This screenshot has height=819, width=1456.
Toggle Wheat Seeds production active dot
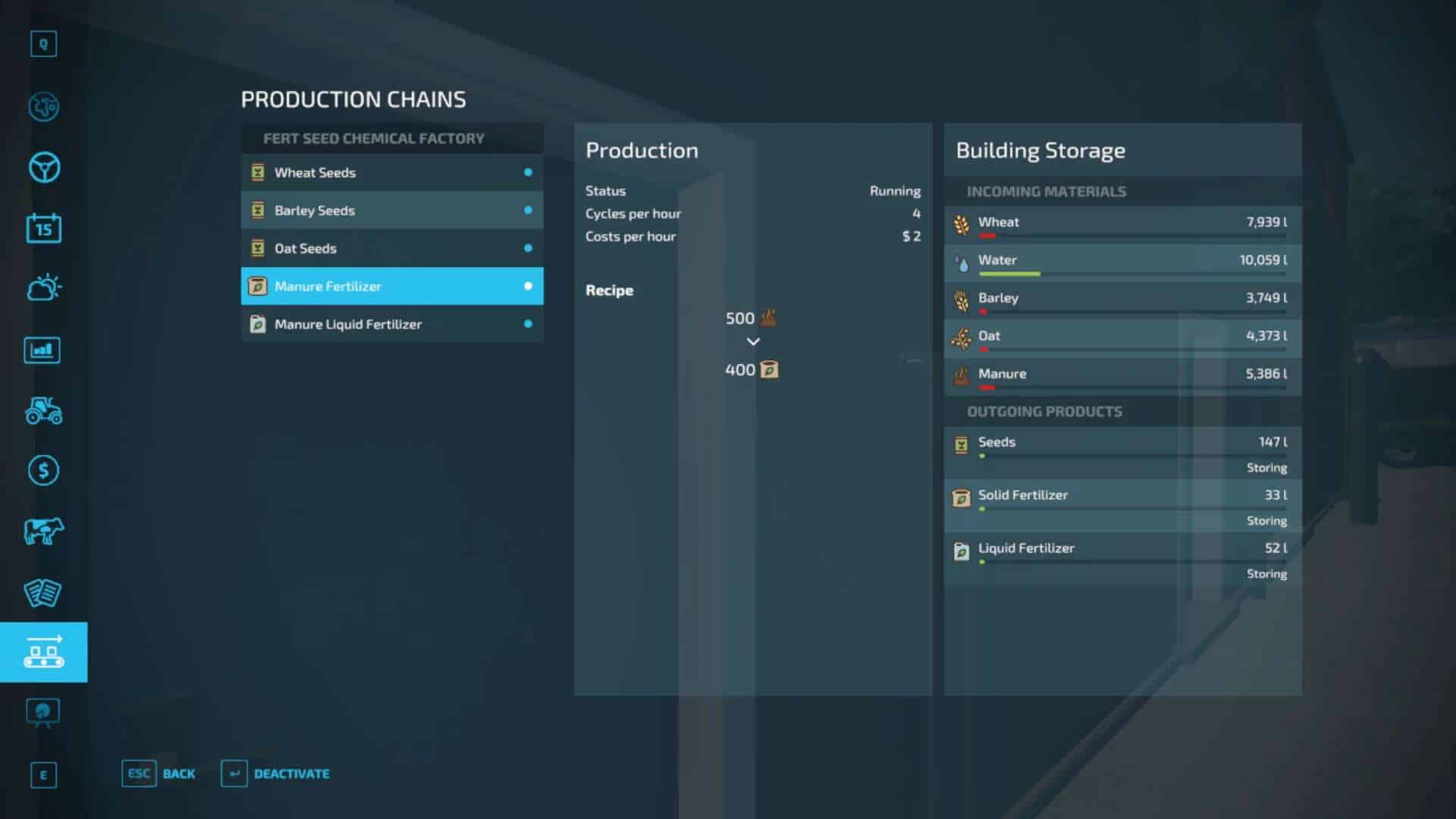528,172
